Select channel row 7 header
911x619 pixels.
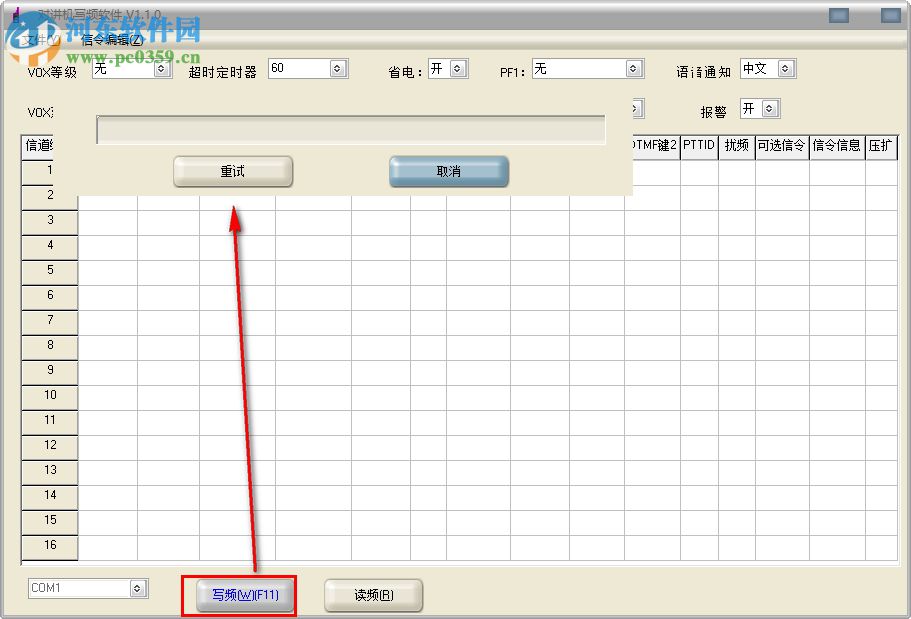(x=50, y=322)
